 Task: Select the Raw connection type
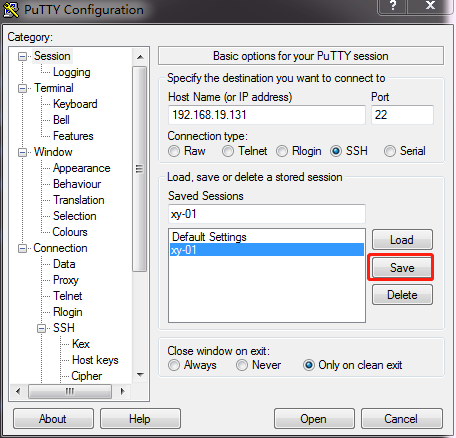[174, 151]
